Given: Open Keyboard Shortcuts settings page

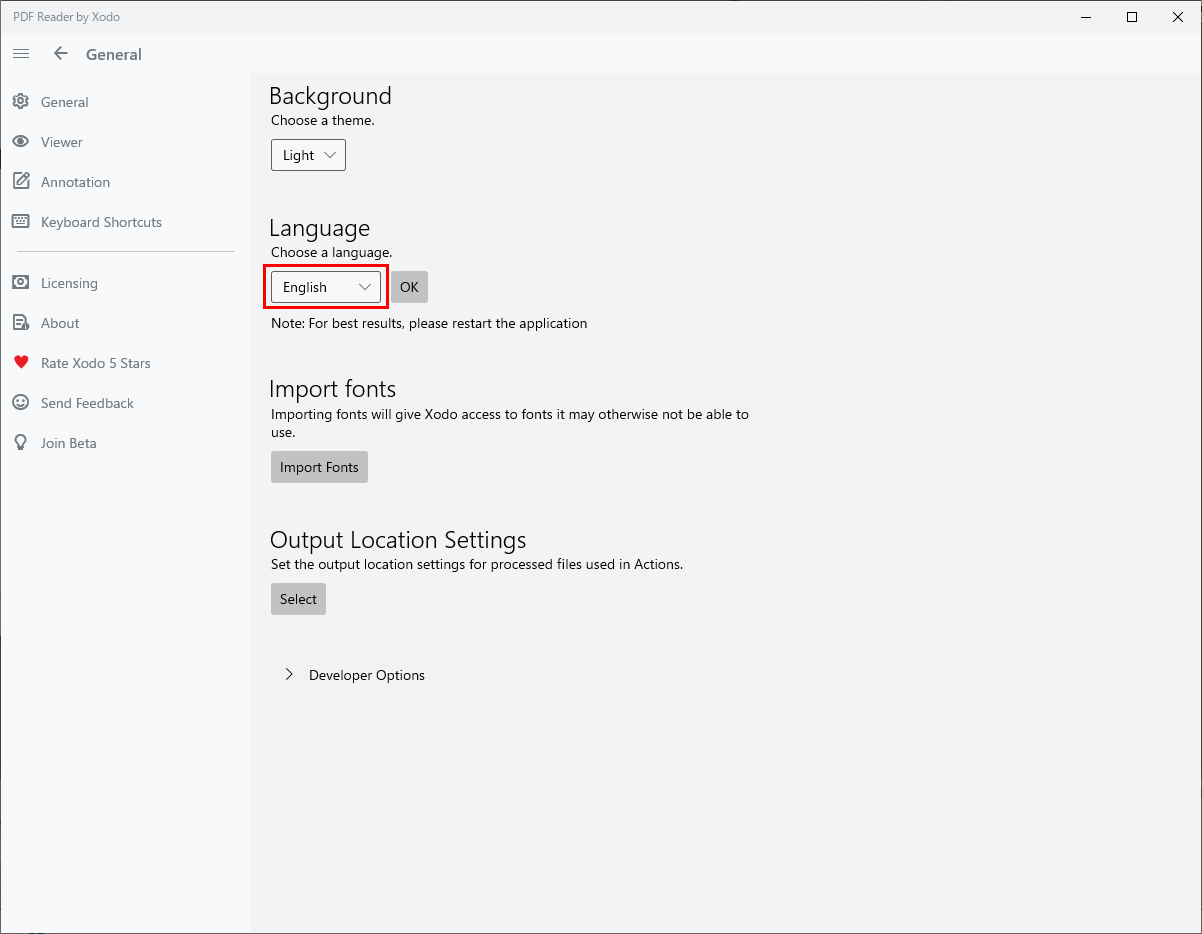Looking at the screenshot, I should [x=101, y=222].
